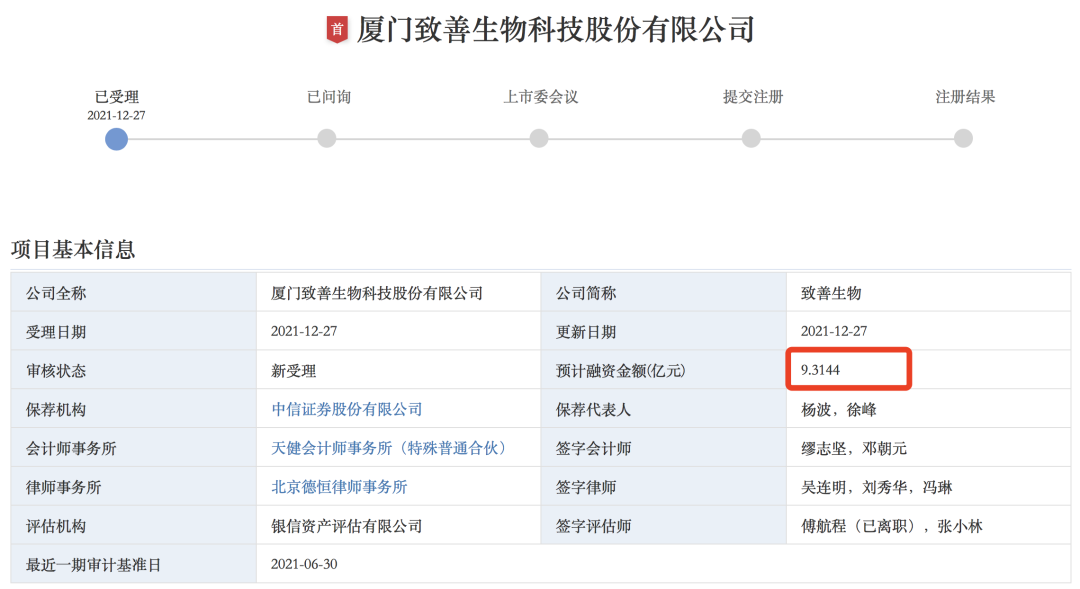This screenshot has height=589, width=1080.
Task: Click the 已问询 stage label
Action: [x=329, y=97]
